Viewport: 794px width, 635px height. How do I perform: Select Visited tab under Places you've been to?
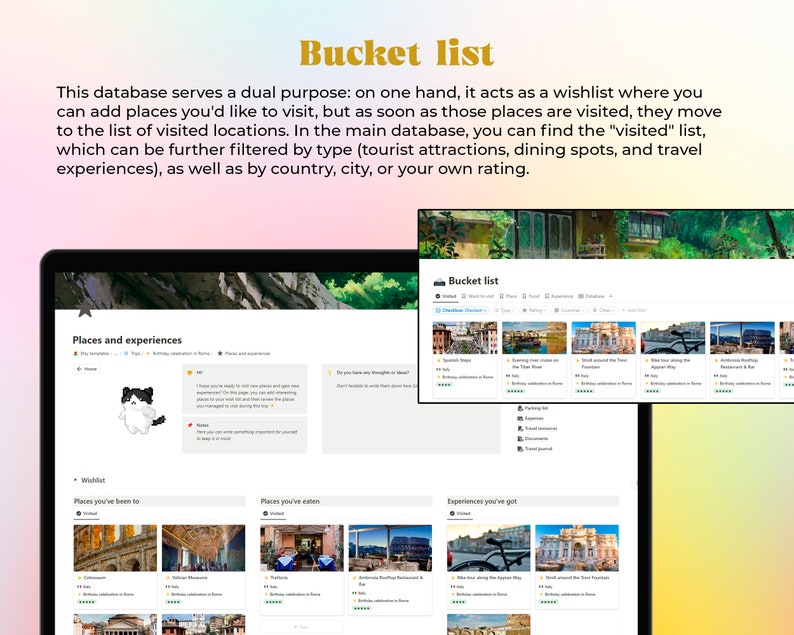87,513
